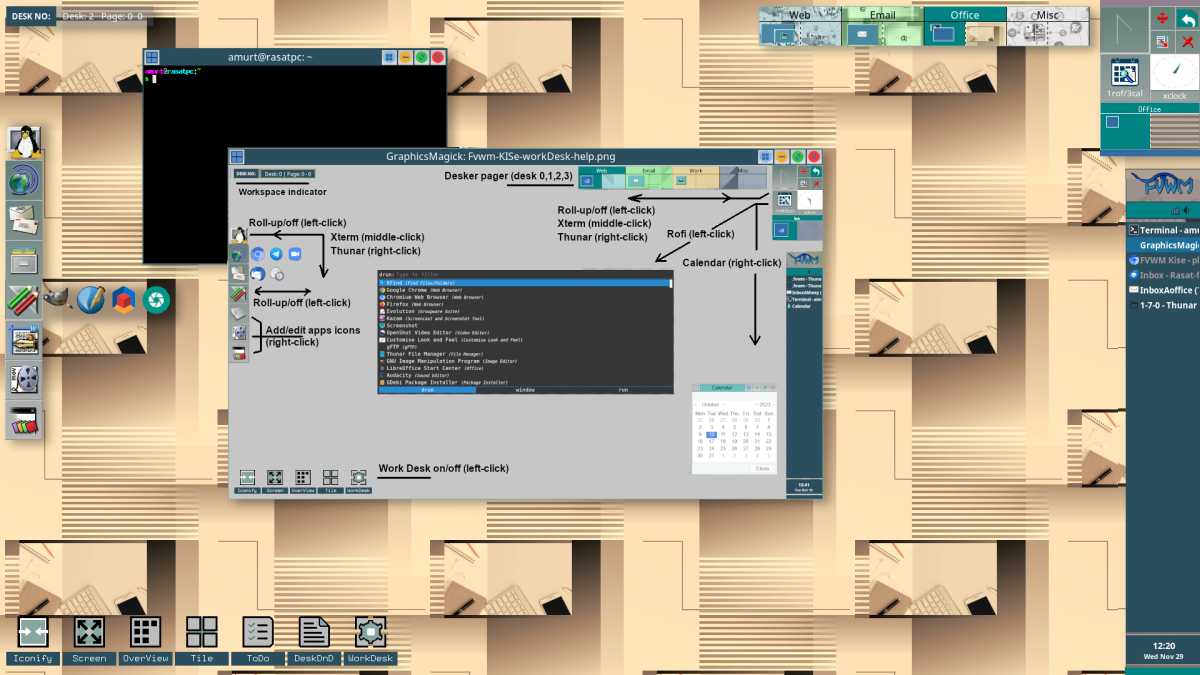
Task: Click the Tile windows button
Action: [201, 640]
